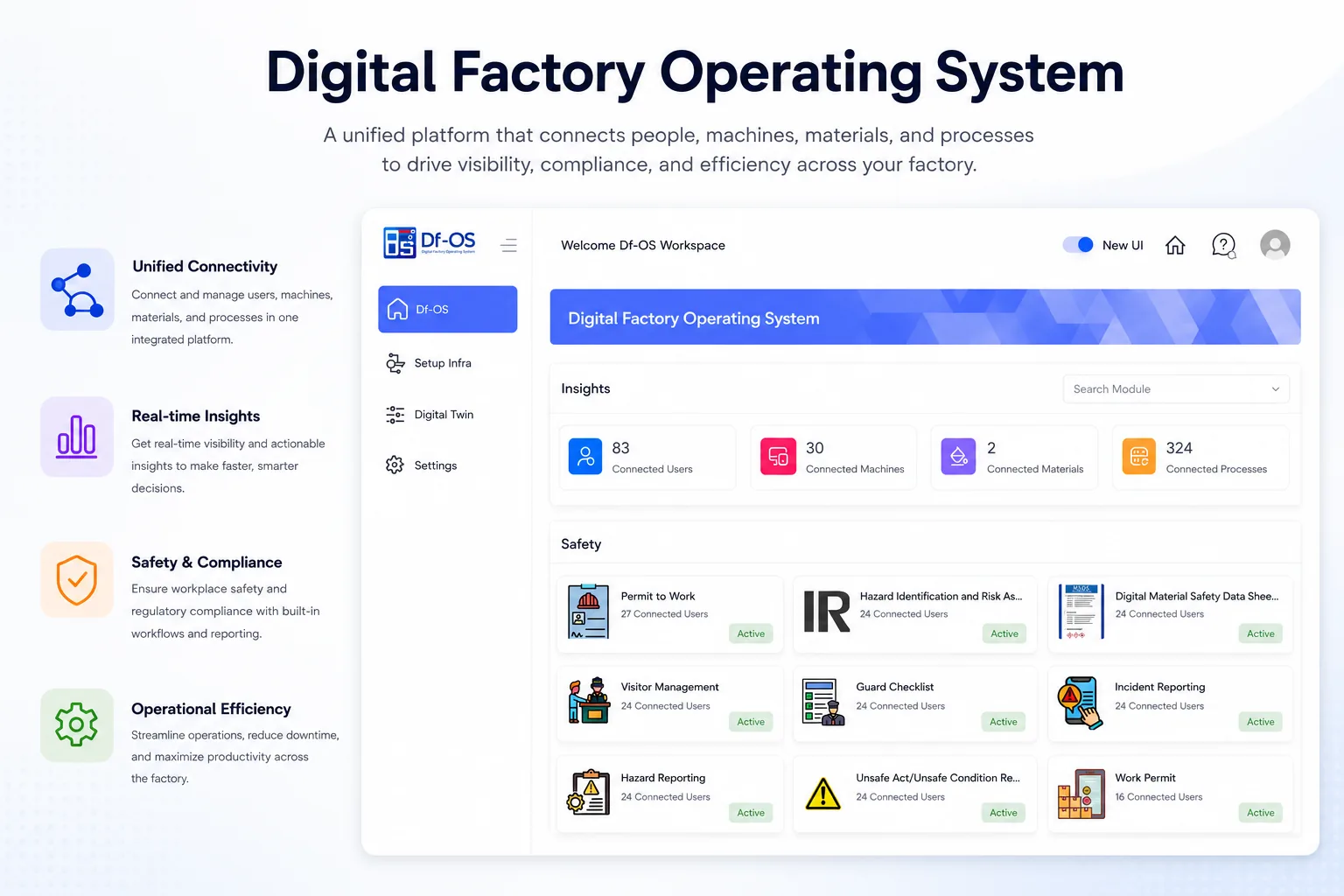Open the Digital Material Safety Data Shee... title
The width and height of the screenshot is (1344, 896).
pos(1197,596)
